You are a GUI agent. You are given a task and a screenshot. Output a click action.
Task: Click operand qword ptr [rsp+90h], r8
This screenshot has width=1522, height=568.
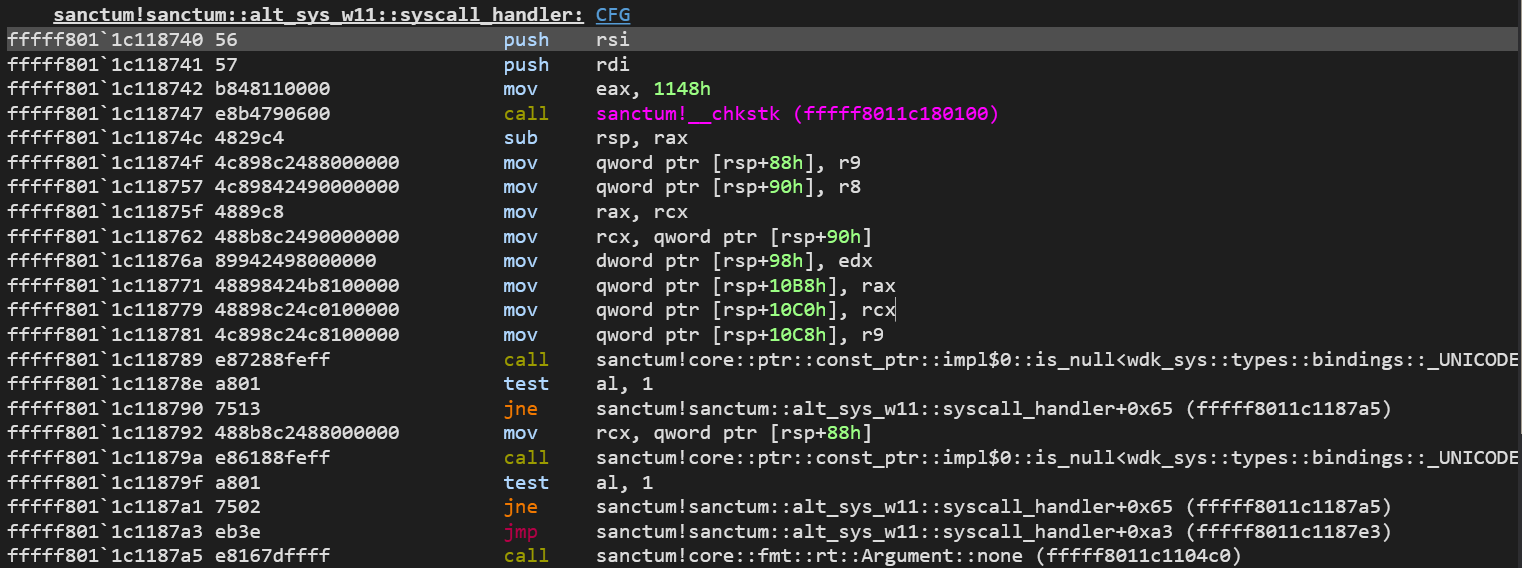pos(728,187)
